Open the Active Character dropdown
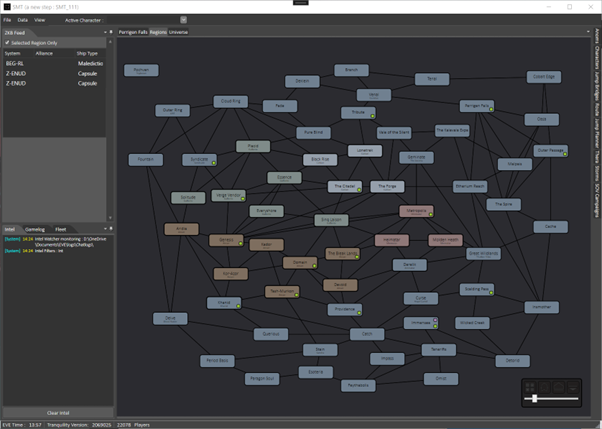The width and height of the screenshot is (602, 429). [x=184, y=19]
